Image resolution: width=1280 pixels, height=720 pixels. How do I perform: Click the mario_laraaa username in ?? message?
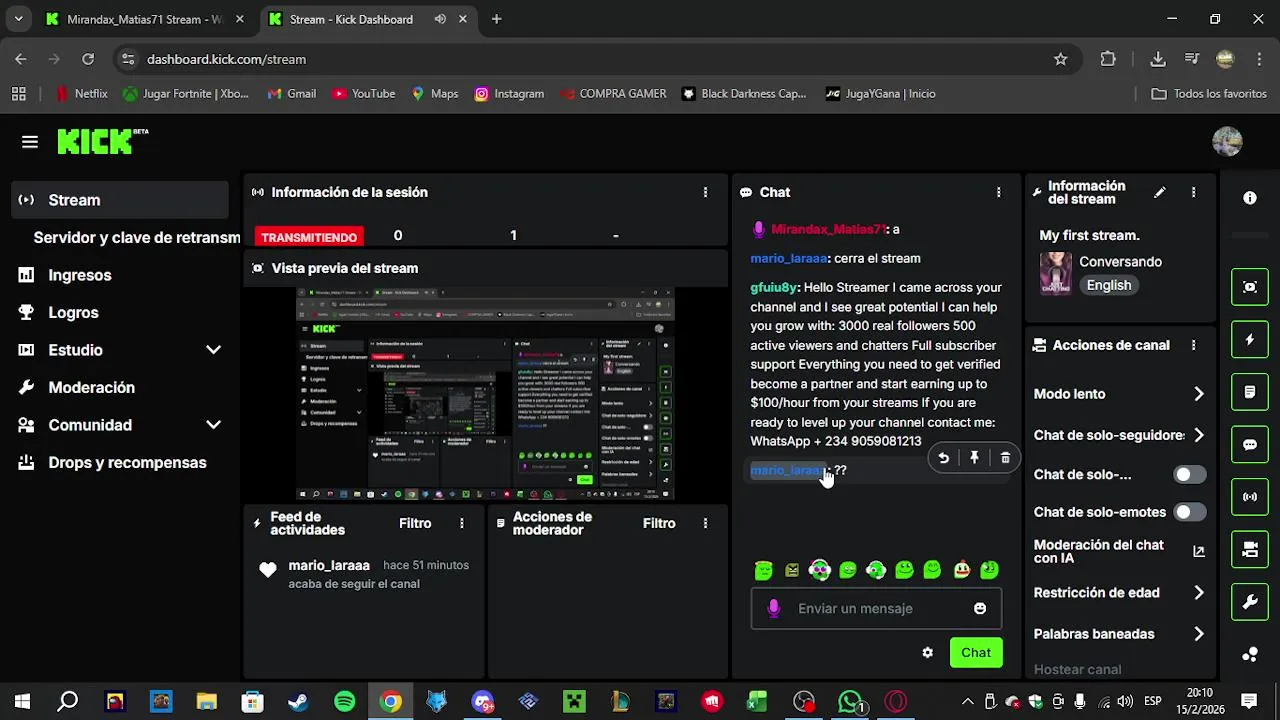tap(788, 470)
